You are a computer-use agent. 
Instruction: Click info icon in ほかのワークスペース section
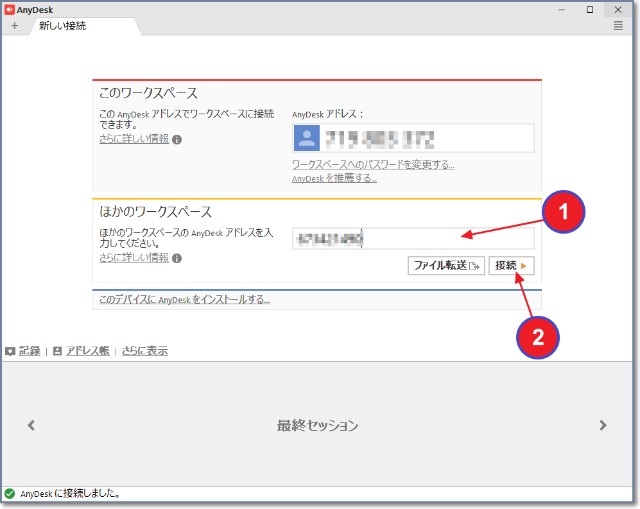tap(177, 258)
